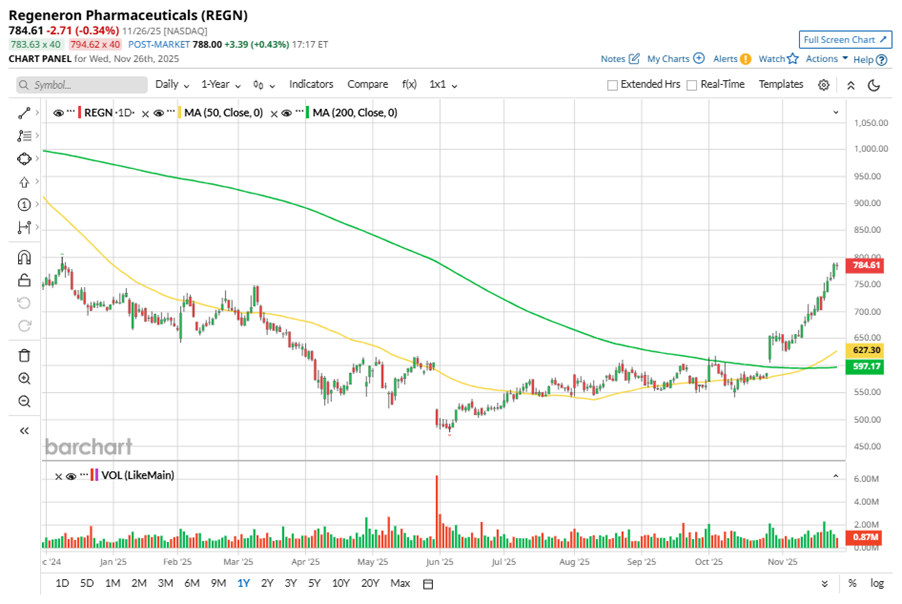Screen dimensions: 902x604
Task: Select the 5Y time range
Action: coord(314,583)
